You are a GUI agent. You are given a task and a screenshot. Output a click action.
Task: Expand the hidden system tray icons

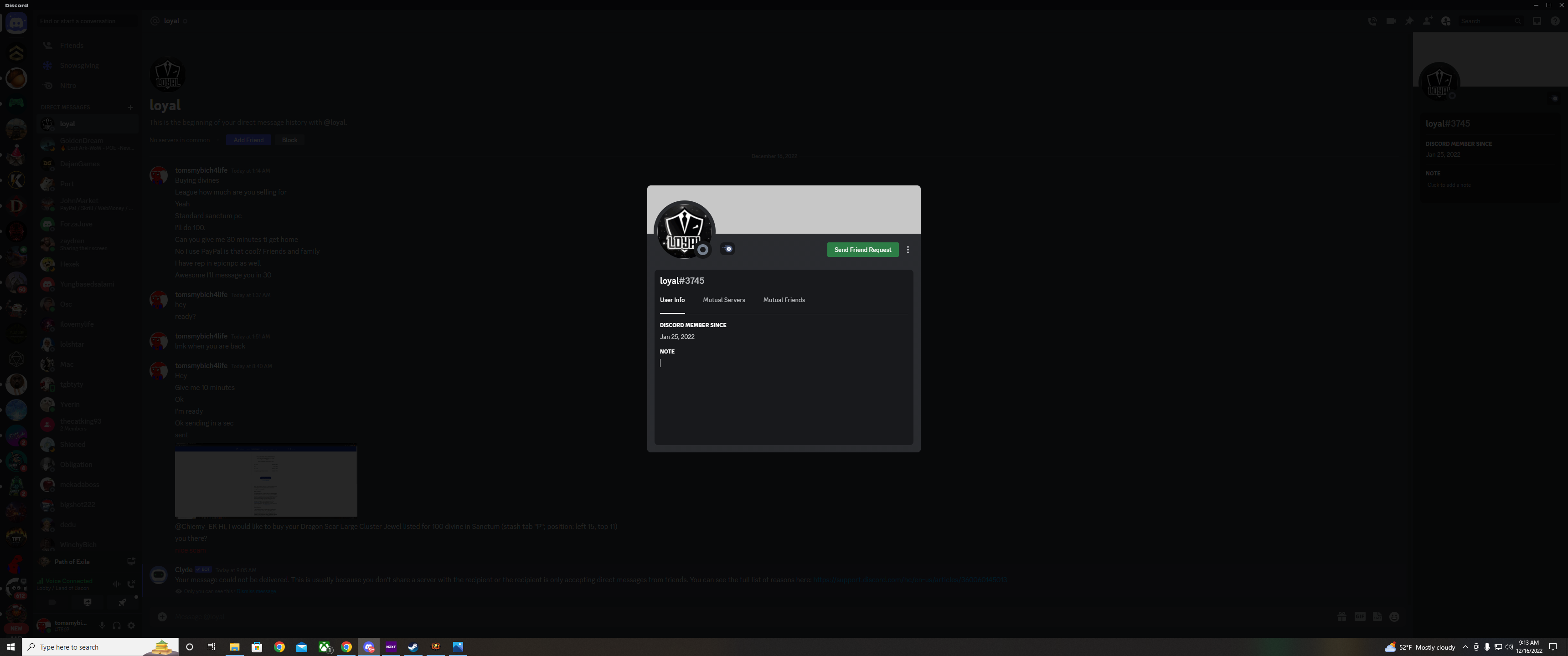pyautogui.click(x=1465, y=647)
